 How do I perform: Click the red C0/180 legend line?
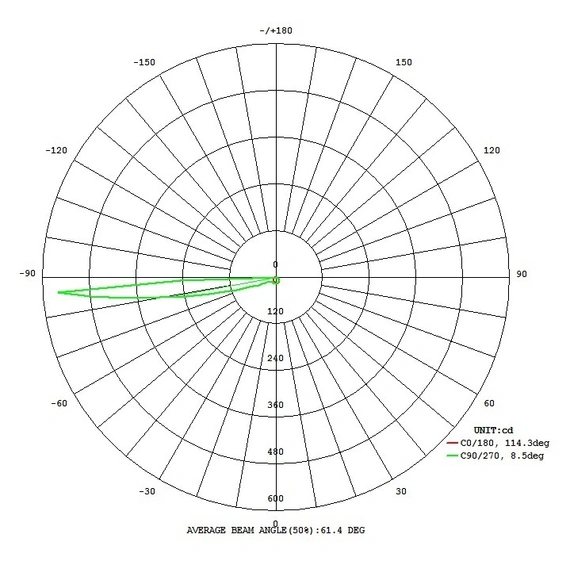pyautogui.click(x=452, y=443)
